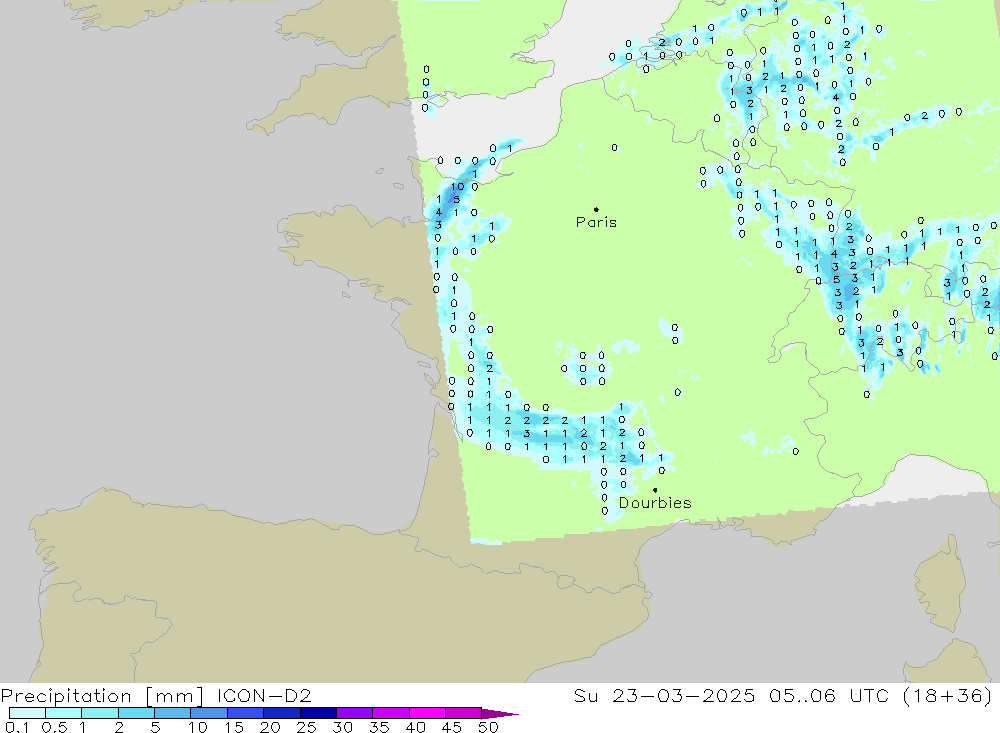Click the '10' precipitation value on the map
This screenshot has width=1000, height=733.
(x=458, y=187)
